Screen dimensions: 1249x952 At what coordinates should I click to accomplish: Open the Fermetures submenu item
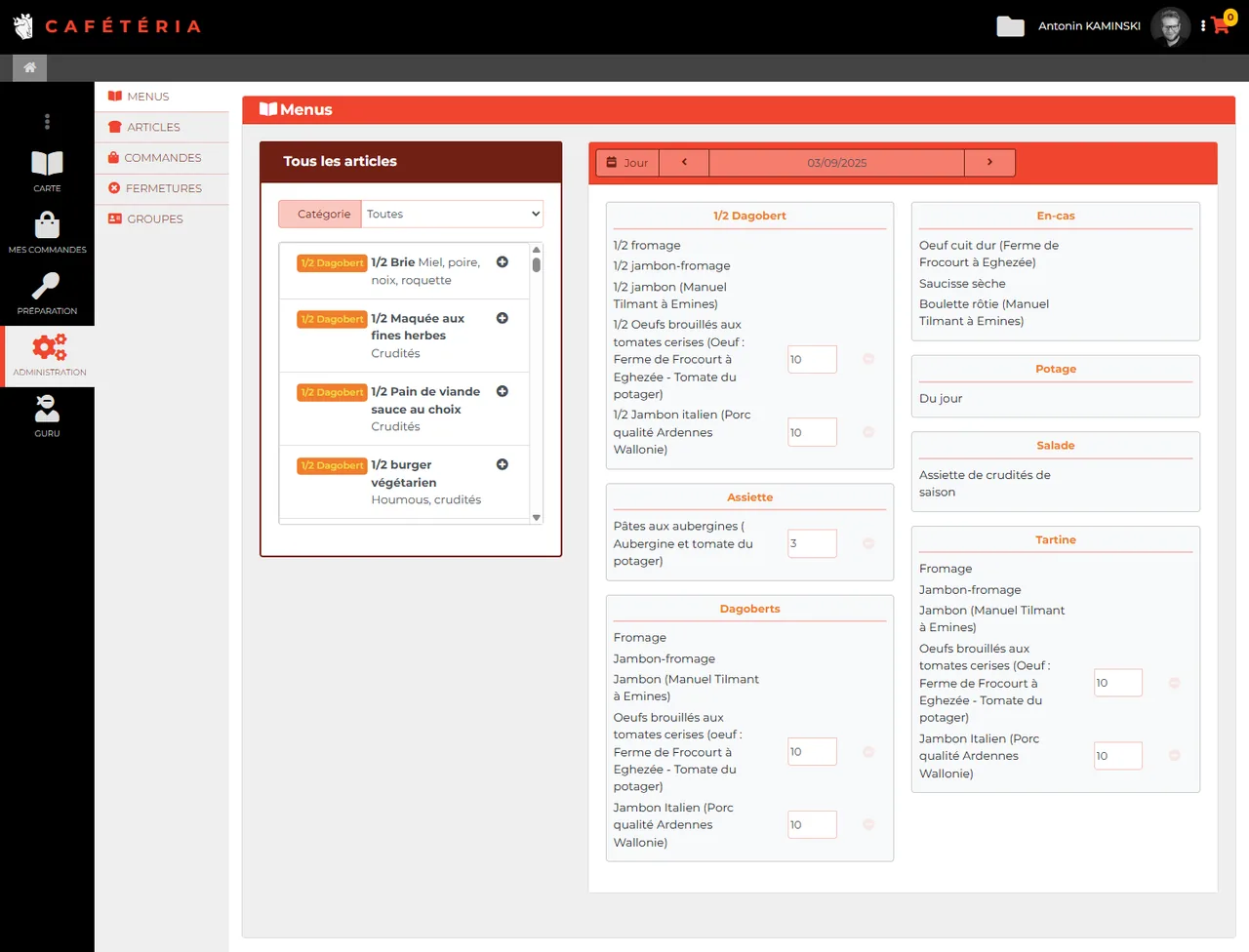click(x=162, y=188)
